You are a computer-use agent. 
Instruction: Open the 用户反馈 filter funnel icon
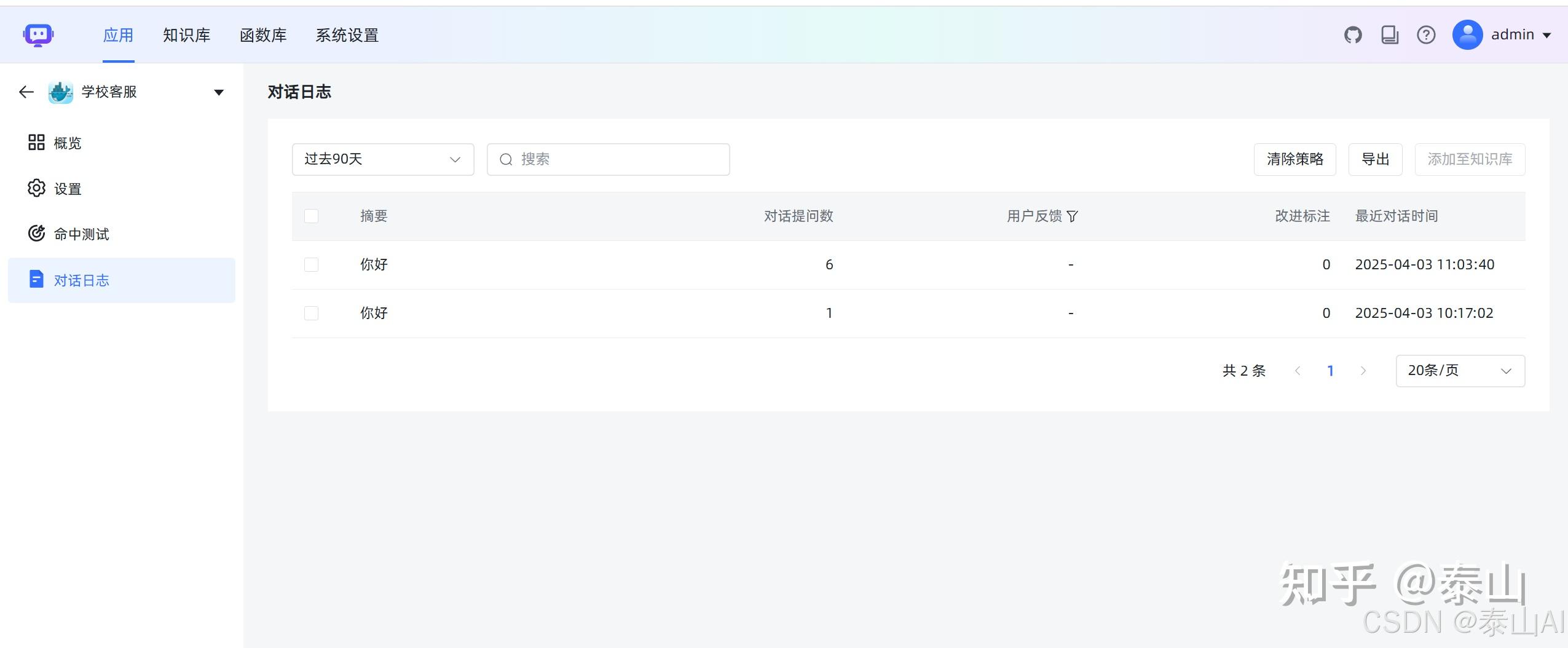(1072, 216)
